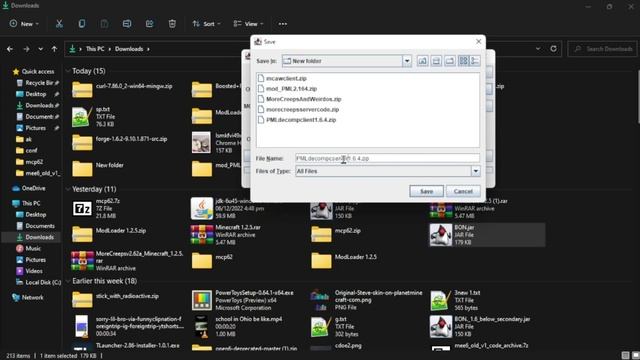Select New folder in Downloads list
This screenshot has width=640, height=360.
[98, 168]
